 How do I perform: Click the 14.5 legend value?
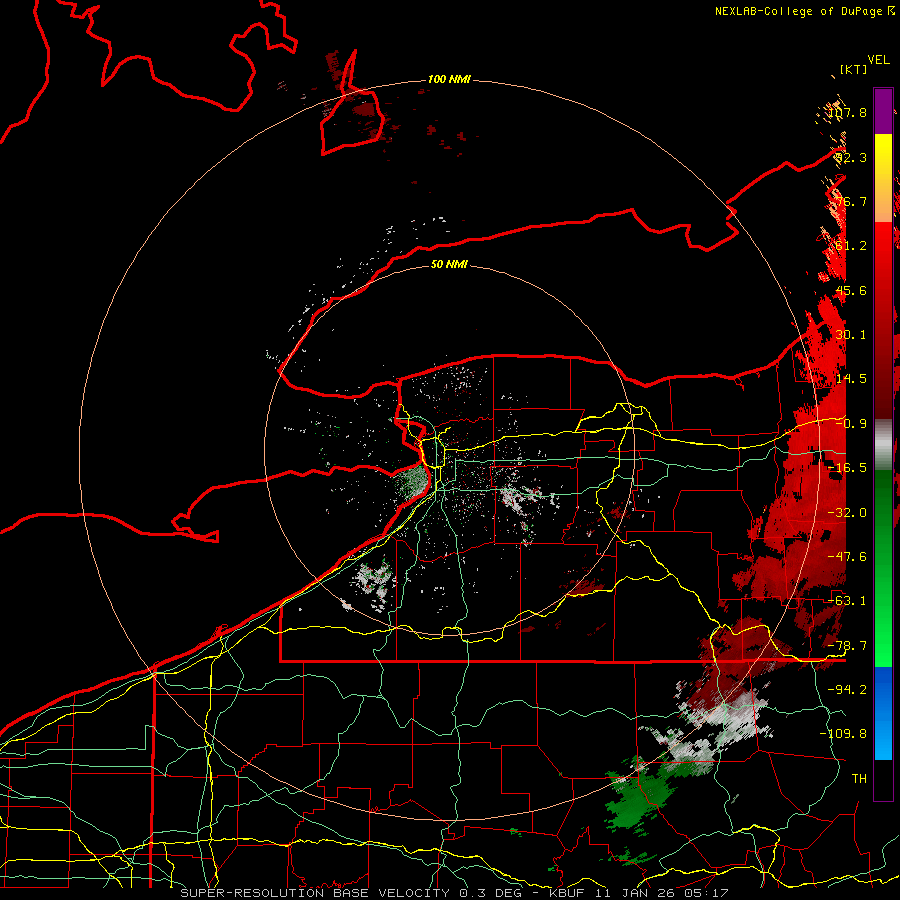pos(851,379)
